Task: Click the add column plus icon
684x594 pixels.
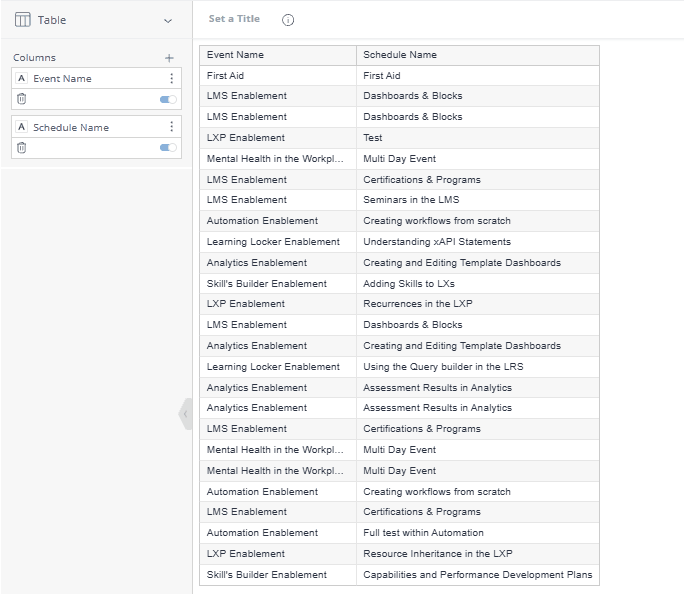Action: (169, 58)
